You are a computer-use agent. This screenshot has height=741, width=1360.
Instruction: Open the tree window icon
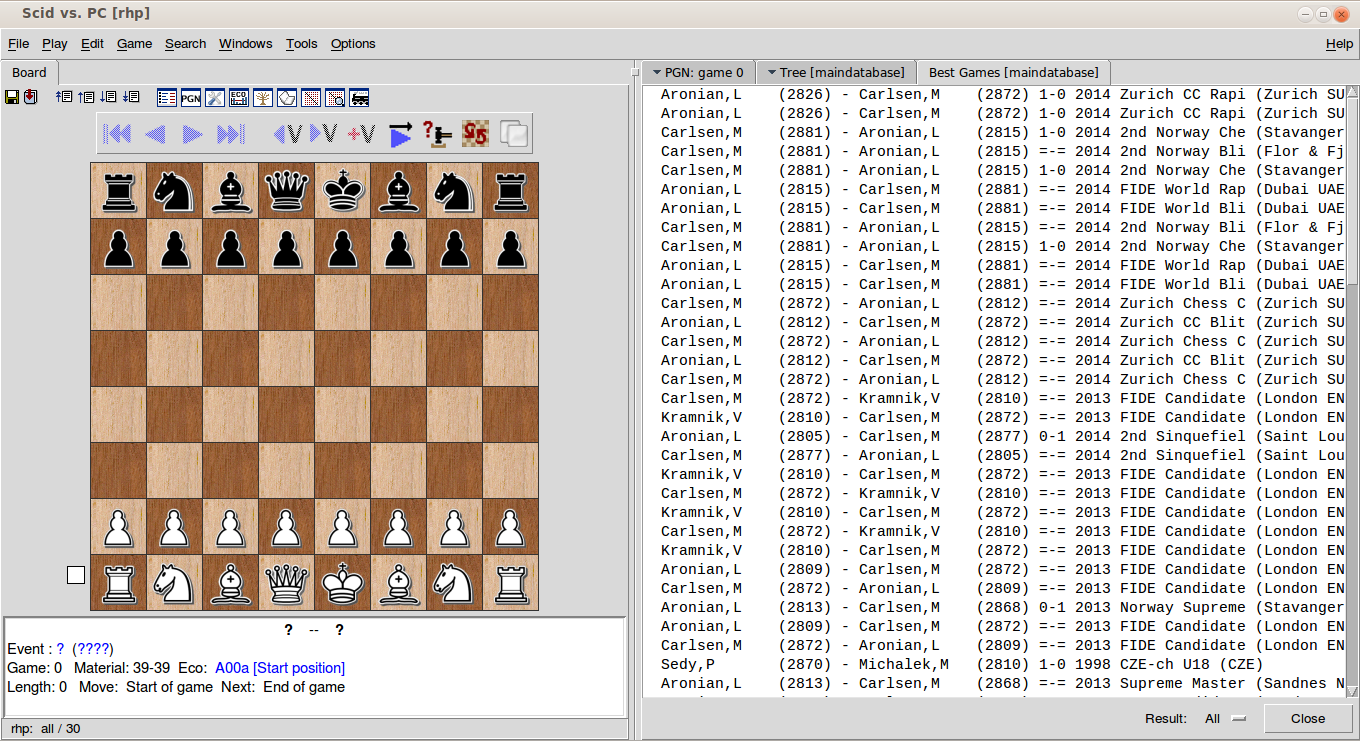coord(263,98)
